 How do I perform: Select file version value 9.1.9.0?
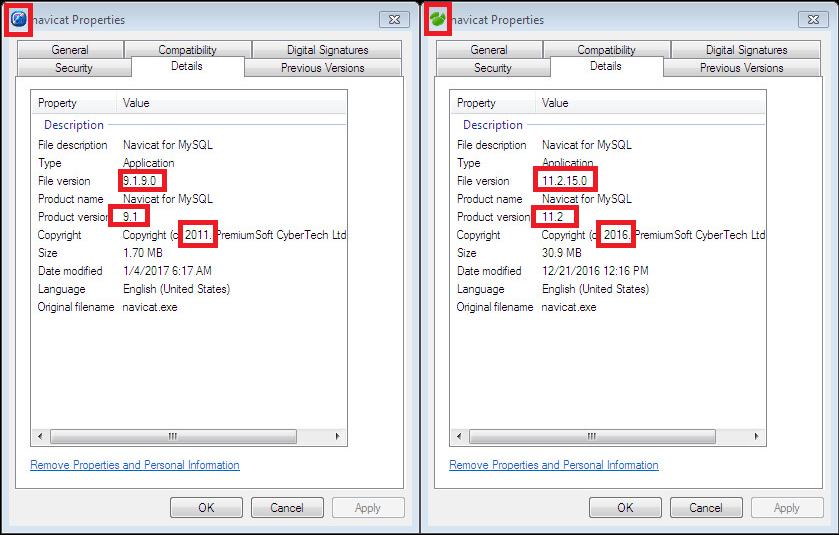click(x=140, y=181)
